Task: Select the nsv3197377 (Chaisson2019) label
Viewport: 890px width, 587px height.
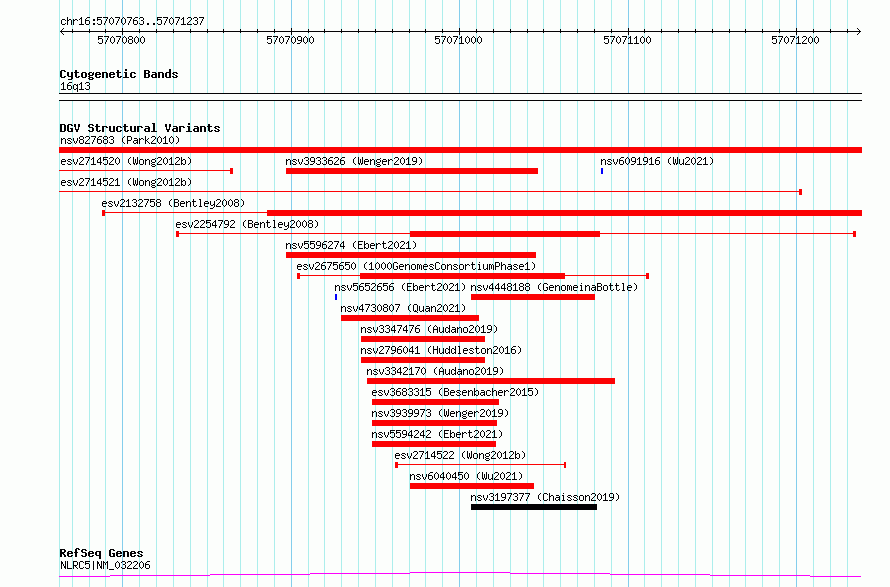Action: [545, 497]
